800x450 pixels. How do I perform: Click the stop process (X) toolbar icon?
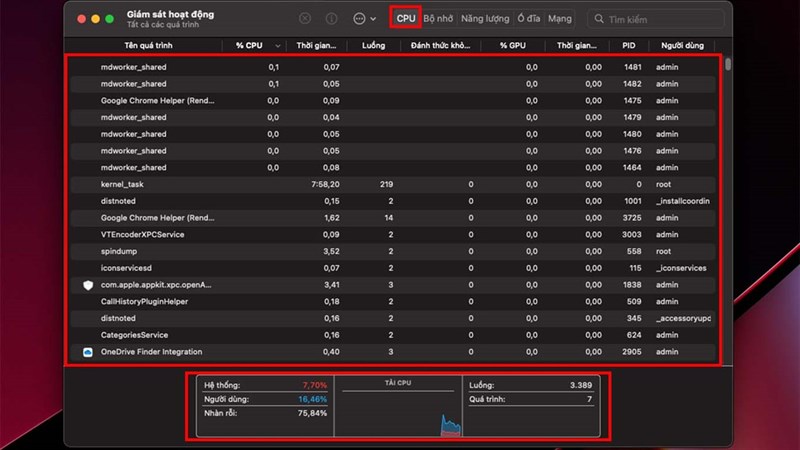[305, 19]
